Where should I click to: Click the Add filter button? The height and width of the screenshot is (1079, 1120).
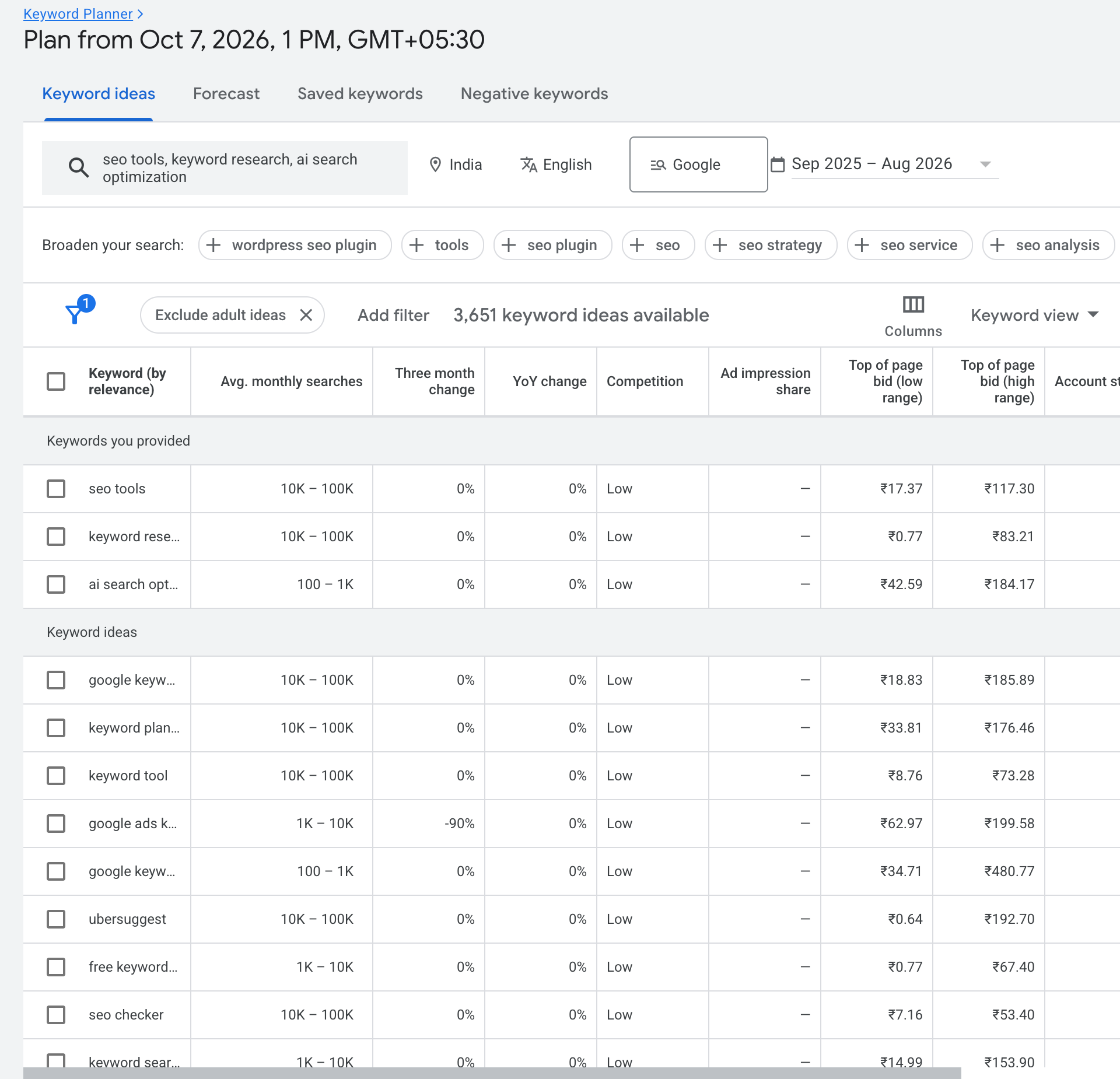[x=393, y=315]
